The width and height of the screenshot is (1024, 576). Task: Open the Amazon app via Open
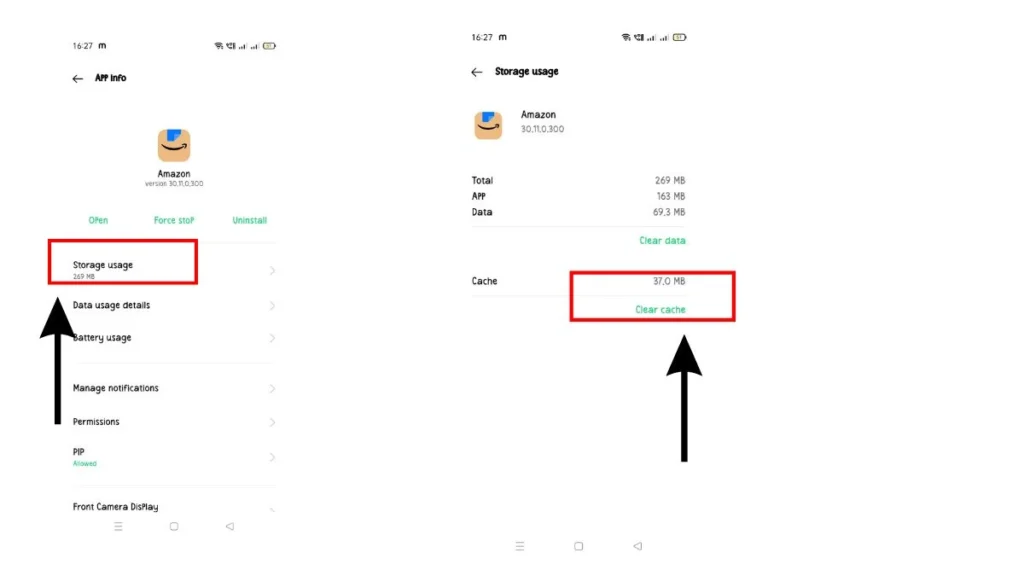(98, 220)
